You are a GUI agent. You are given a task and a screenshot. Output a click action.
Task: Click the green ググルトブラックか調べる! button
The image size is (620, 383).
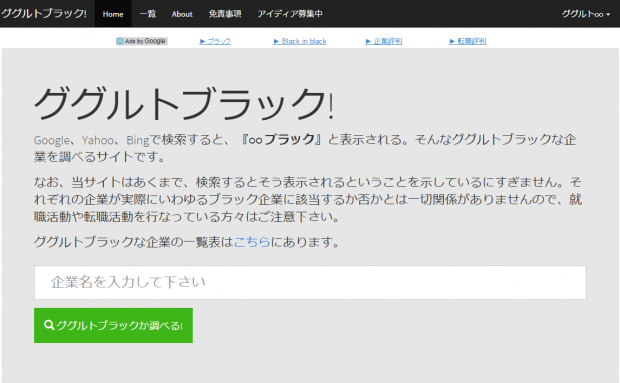(x=113, y=325)
